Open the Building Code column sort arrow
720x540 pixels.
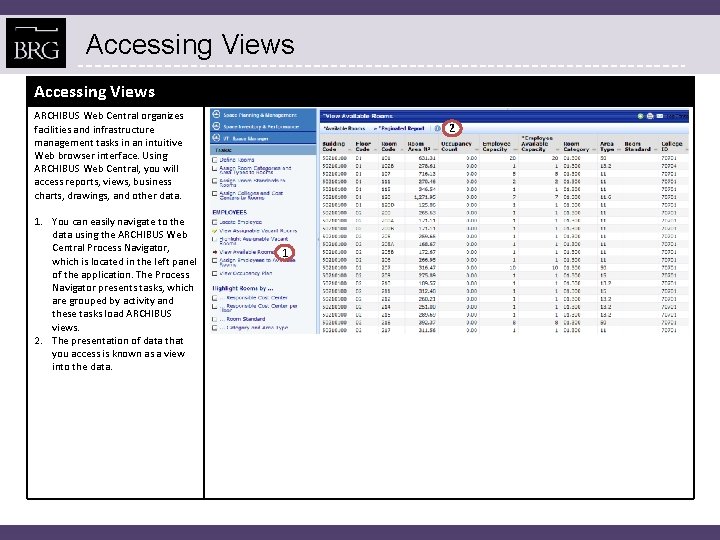(x=350, y=150)
